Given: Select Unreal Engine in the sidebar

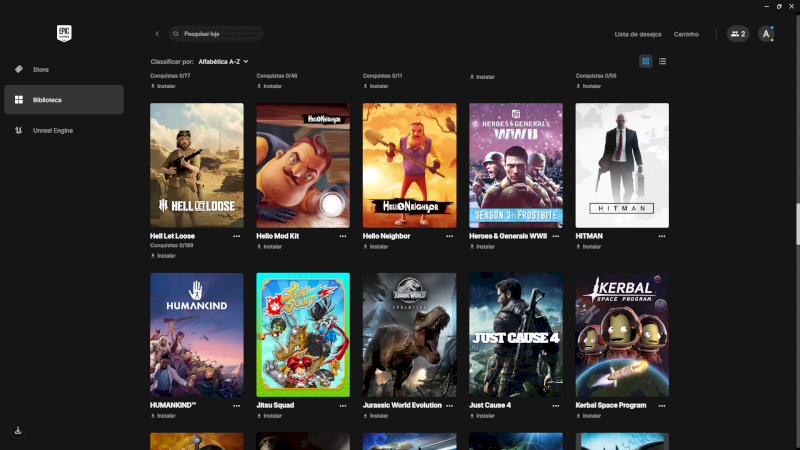Looking at the screenshot, I should tap(52, 130).
